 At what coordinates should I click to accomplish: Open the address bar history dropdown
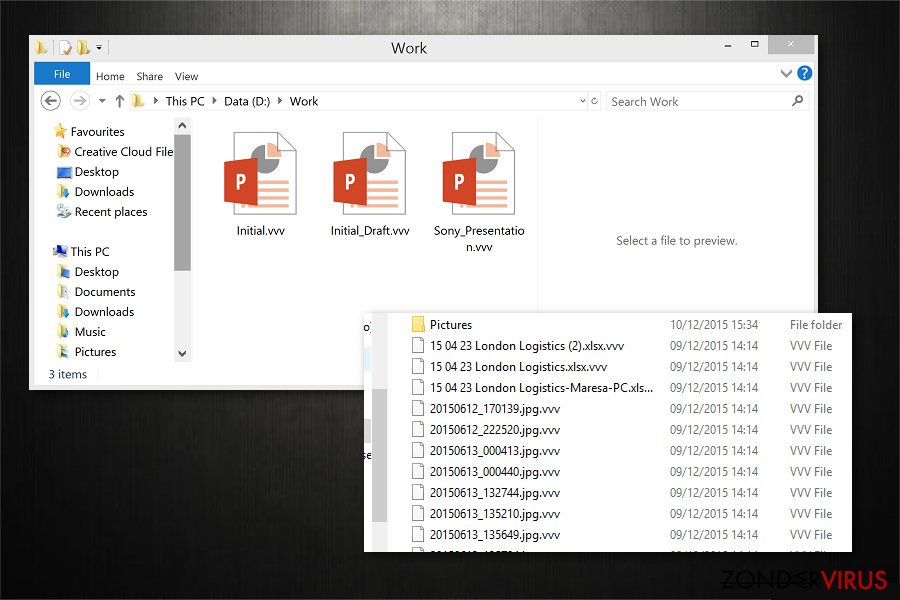583,101
